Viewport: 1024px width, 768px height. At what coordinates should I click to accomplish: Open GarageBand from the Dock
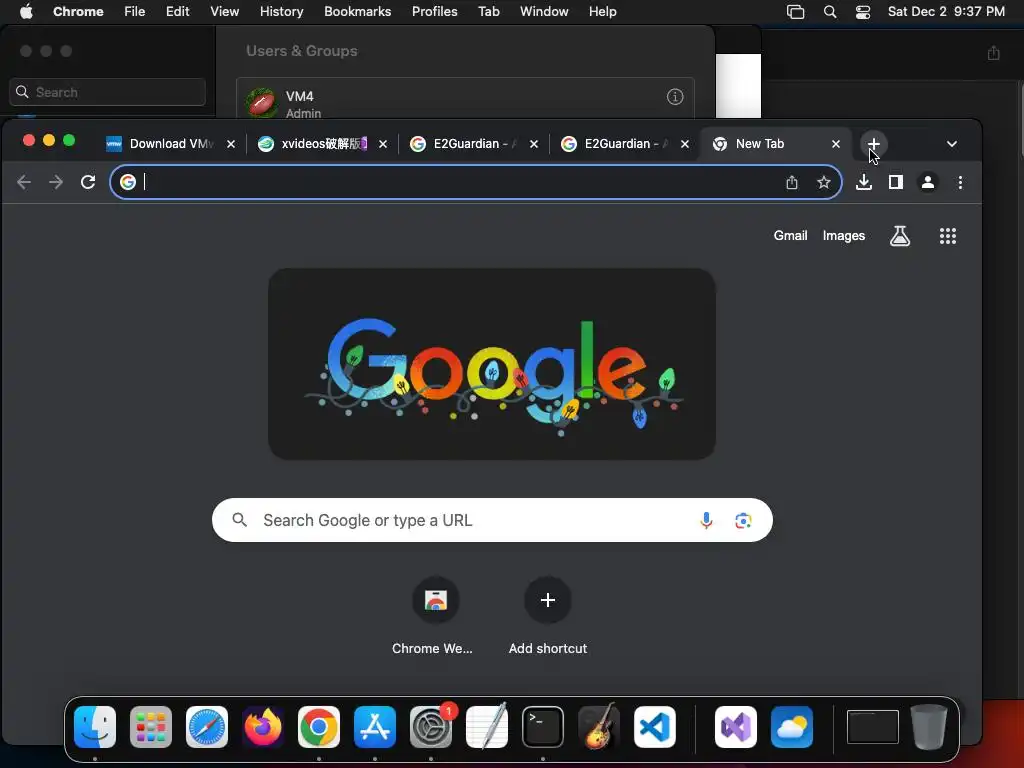599,726
